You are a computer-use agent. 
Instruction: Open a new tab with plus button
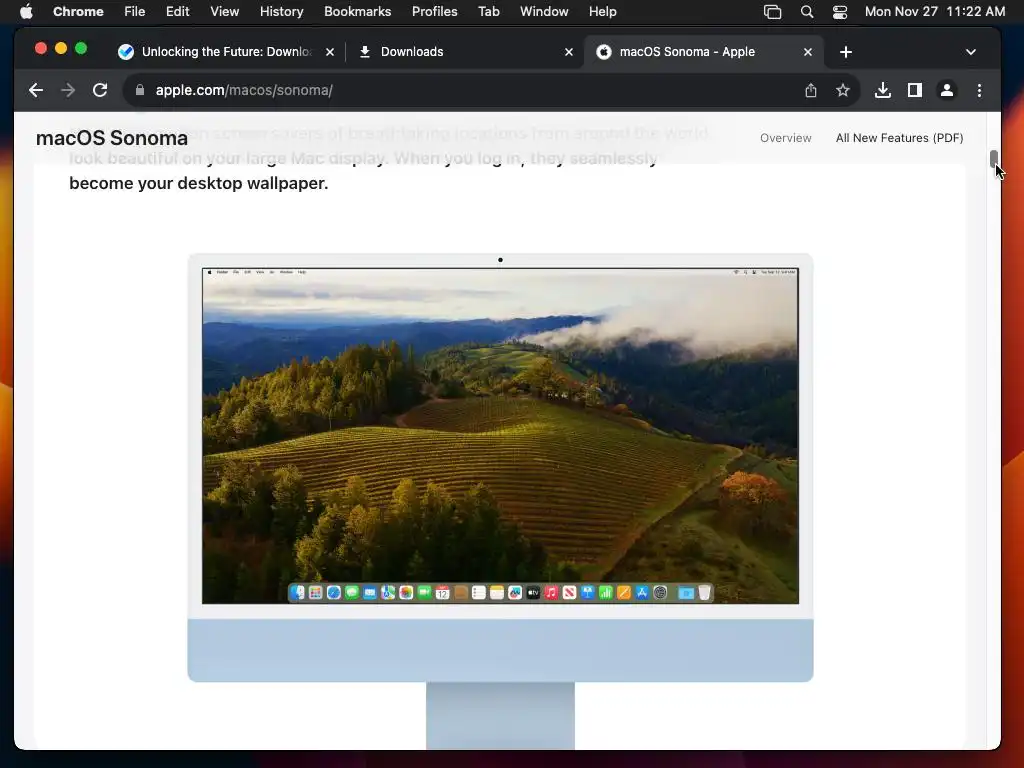pyautogui.click(x=846, y=52)
